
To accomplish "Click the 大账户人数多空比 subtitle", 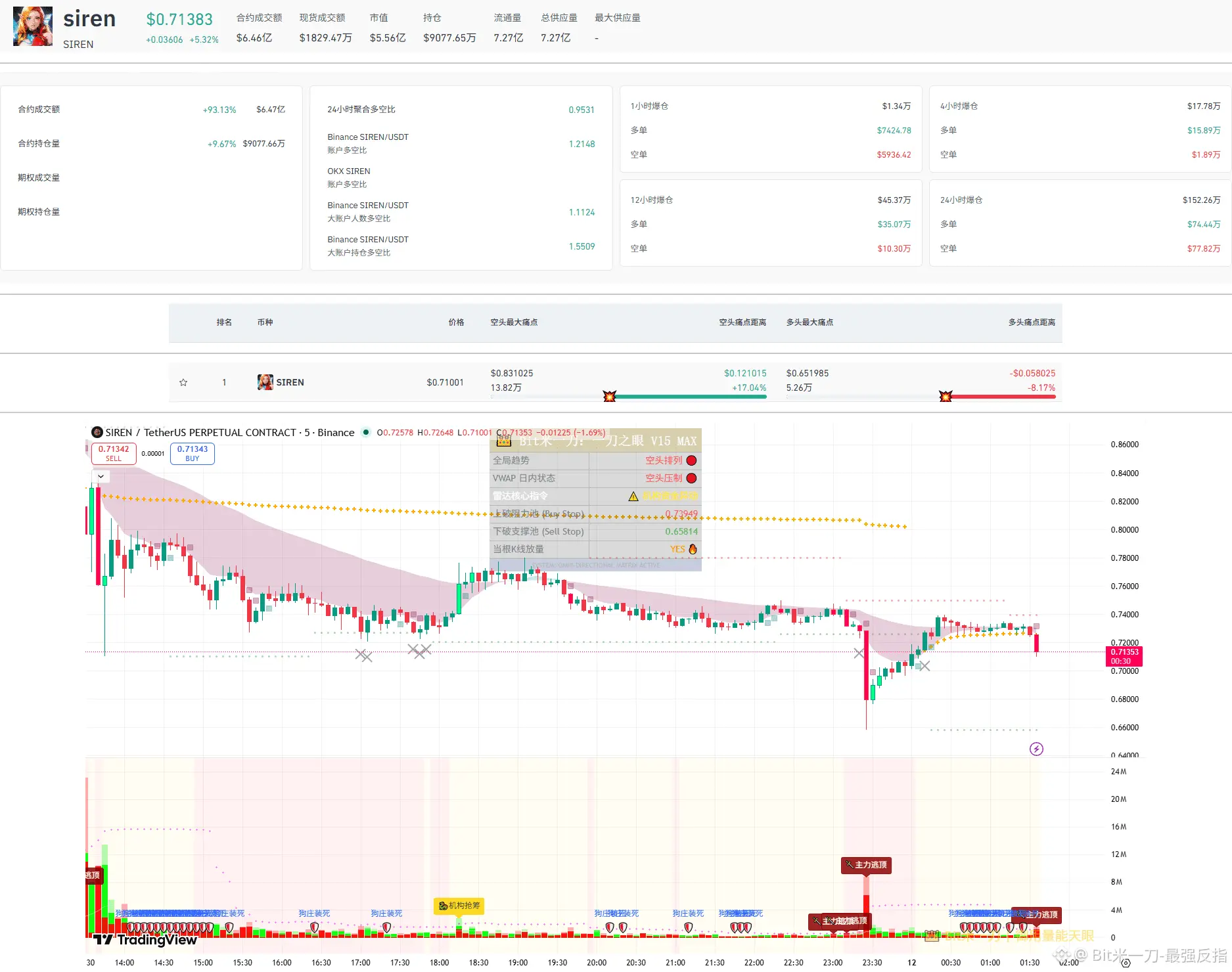I will (359, 219).
